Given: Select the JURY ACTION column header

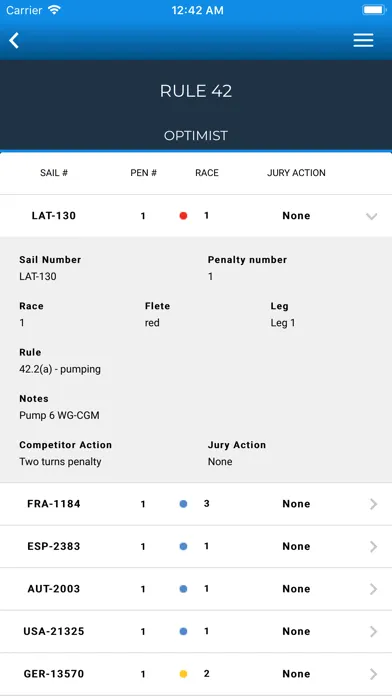Looking at the screenshot, I should (296, 173).
